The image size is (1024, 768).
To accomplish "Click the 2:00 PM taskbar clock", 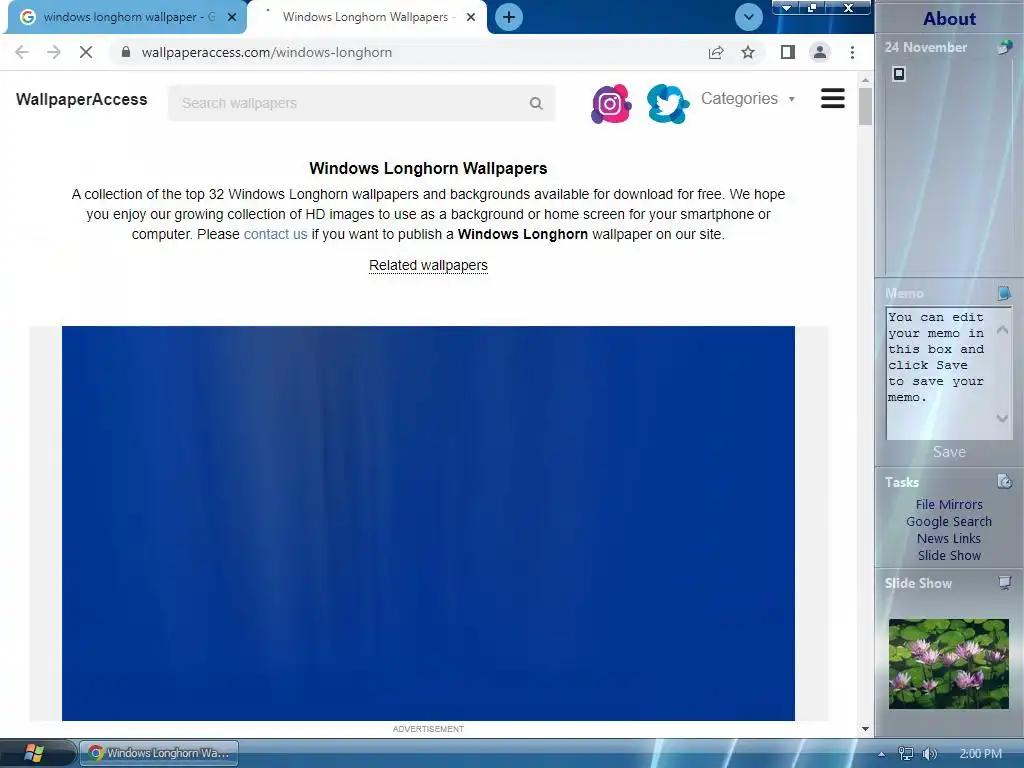I will click(x=980, y=754).
